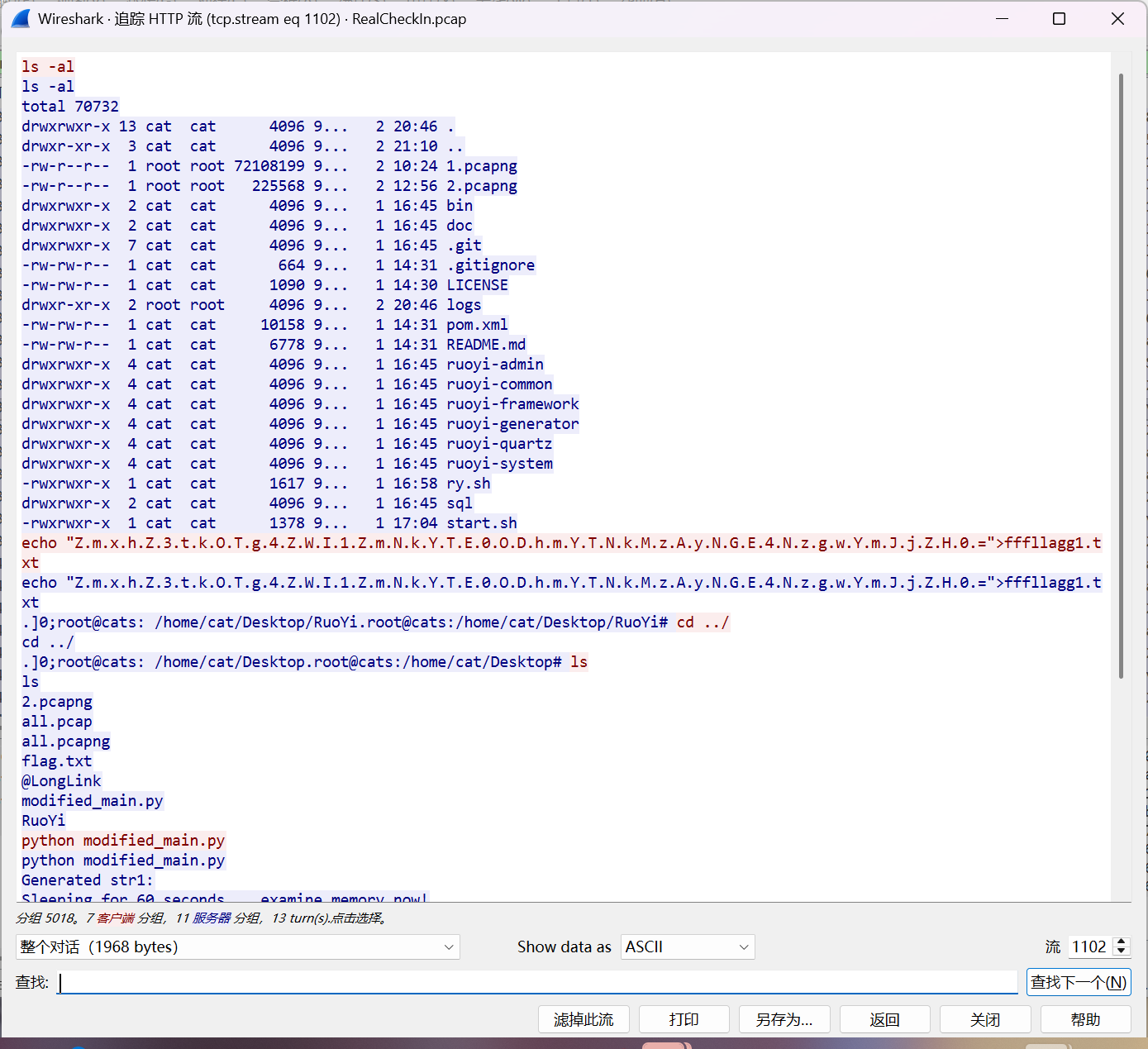Click the logs directory row
Screen dimensions: 1148x1049
[x=252, y=304]
